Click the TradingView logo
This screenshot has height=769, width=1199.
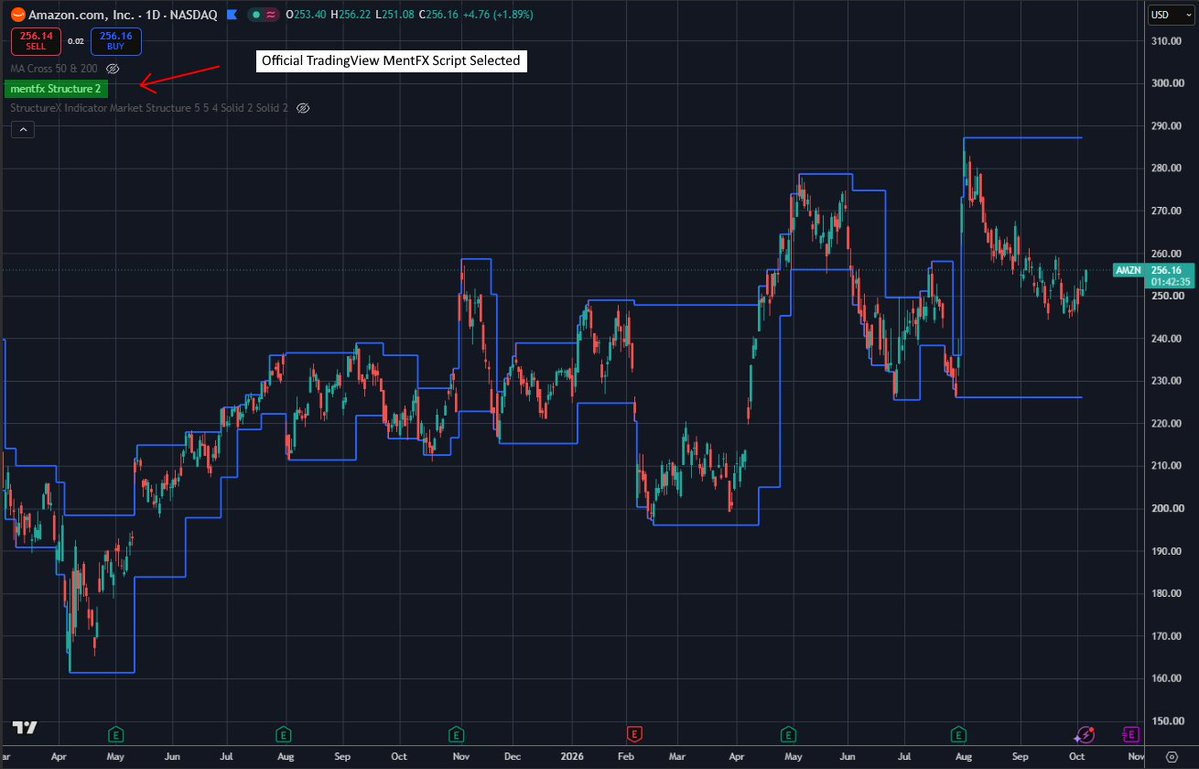24,728
